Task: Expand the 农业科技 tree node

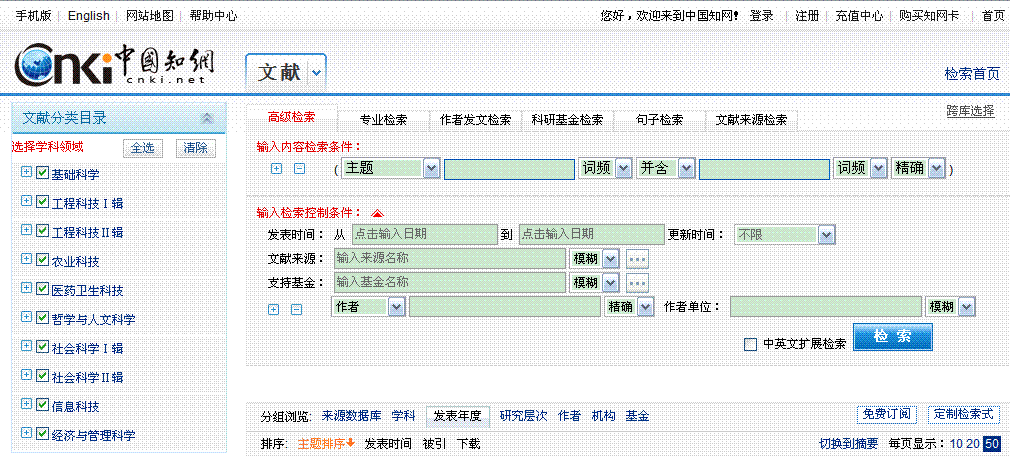Action: (26, 261)
